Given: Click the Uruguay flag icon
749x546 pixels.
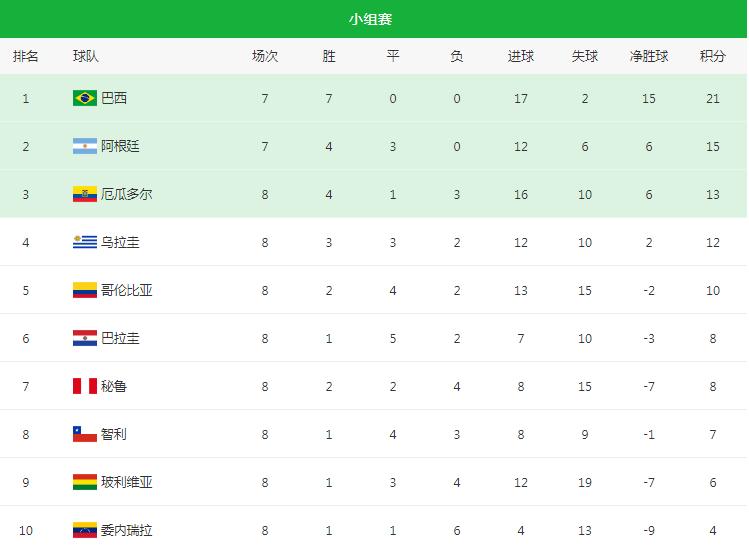Looking at the screenshot, I should (x=85, y=242).
